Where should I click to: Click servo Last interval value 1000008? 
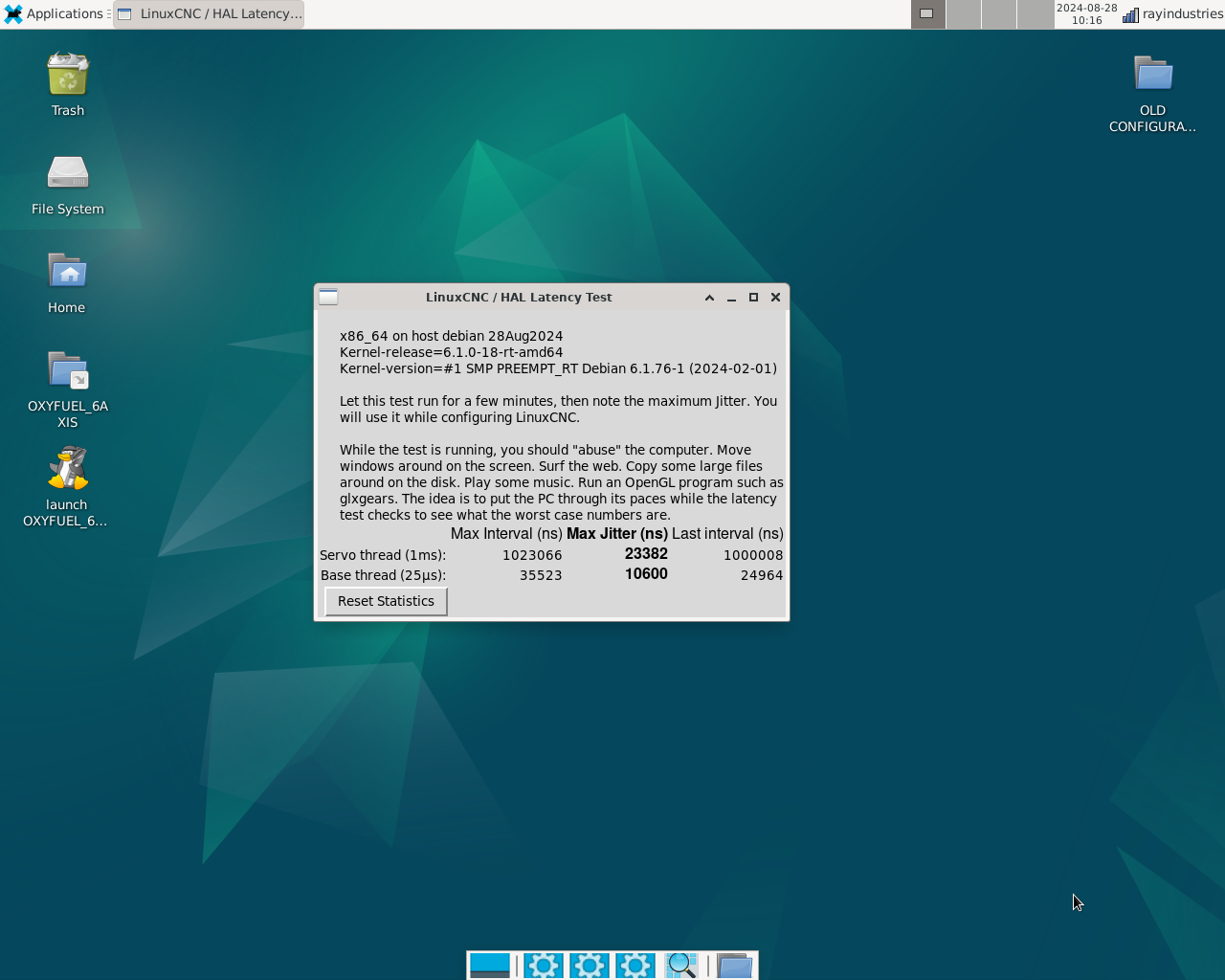753,555
